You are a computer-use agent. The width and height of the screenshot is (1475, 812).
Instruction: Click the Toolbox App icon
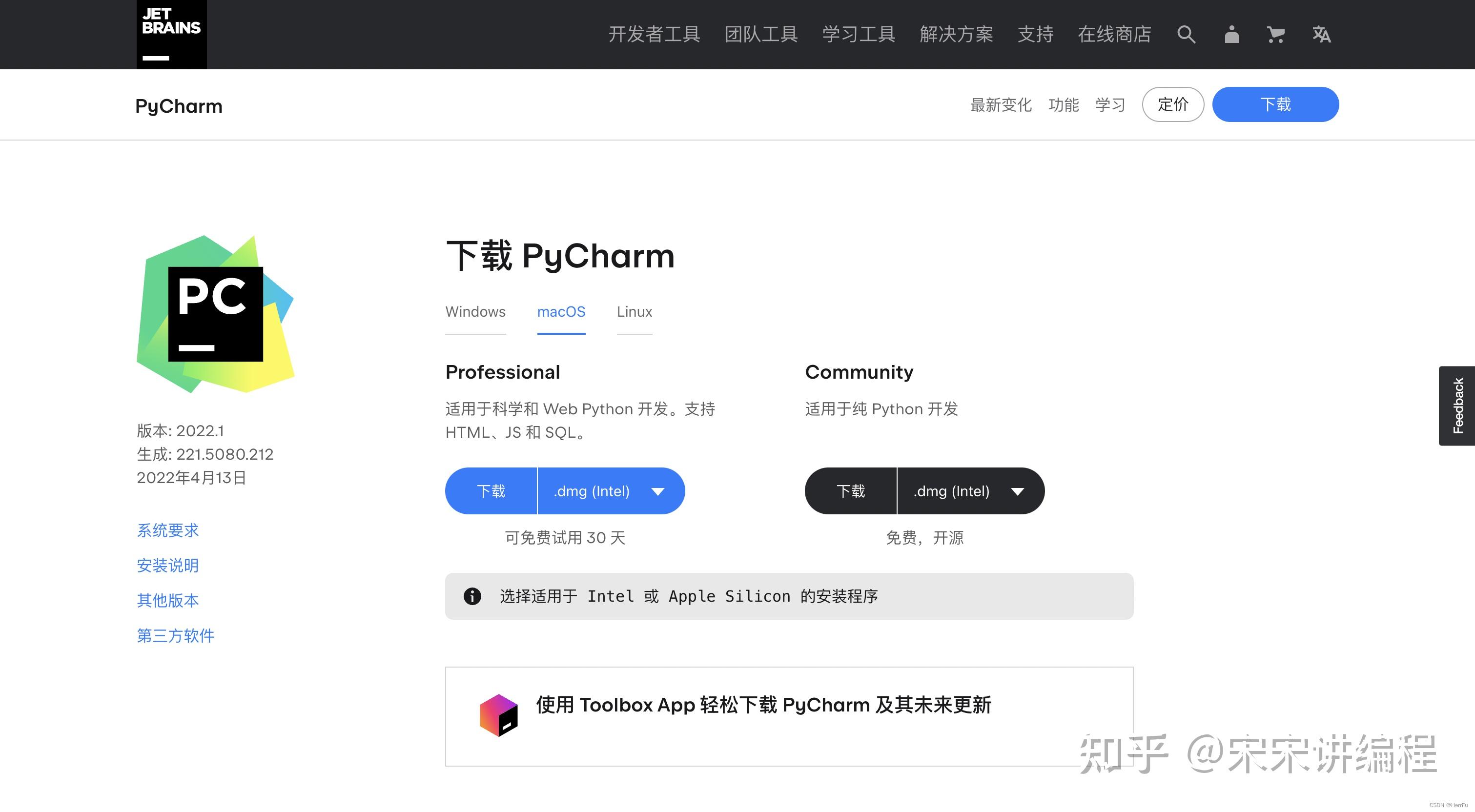pyautogui.click(x=498, y=715)
